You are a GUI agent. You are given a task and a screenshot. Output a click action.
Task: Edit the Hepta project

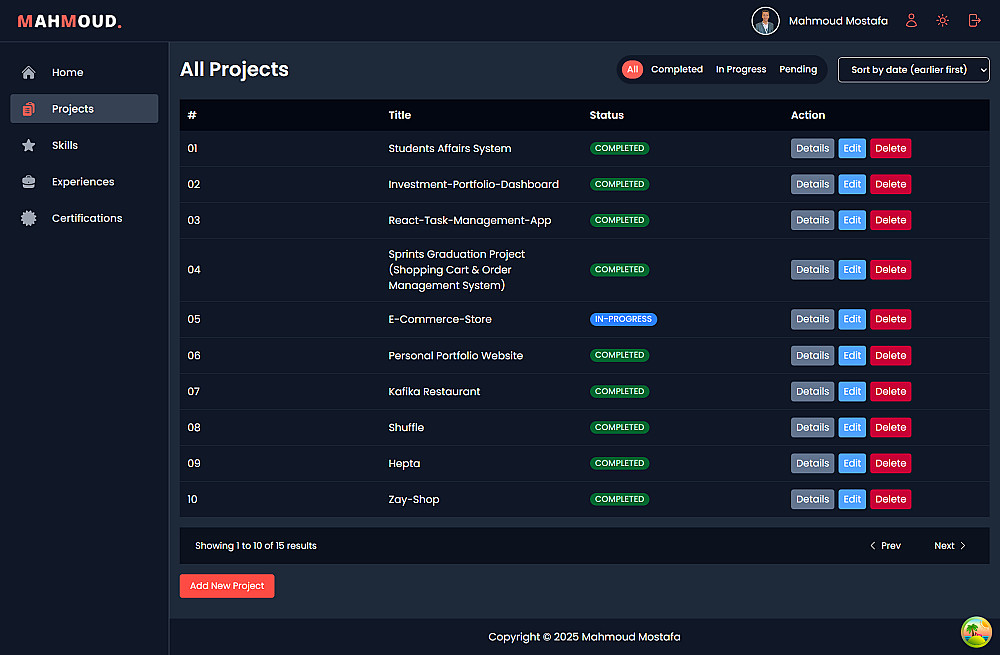852,464
